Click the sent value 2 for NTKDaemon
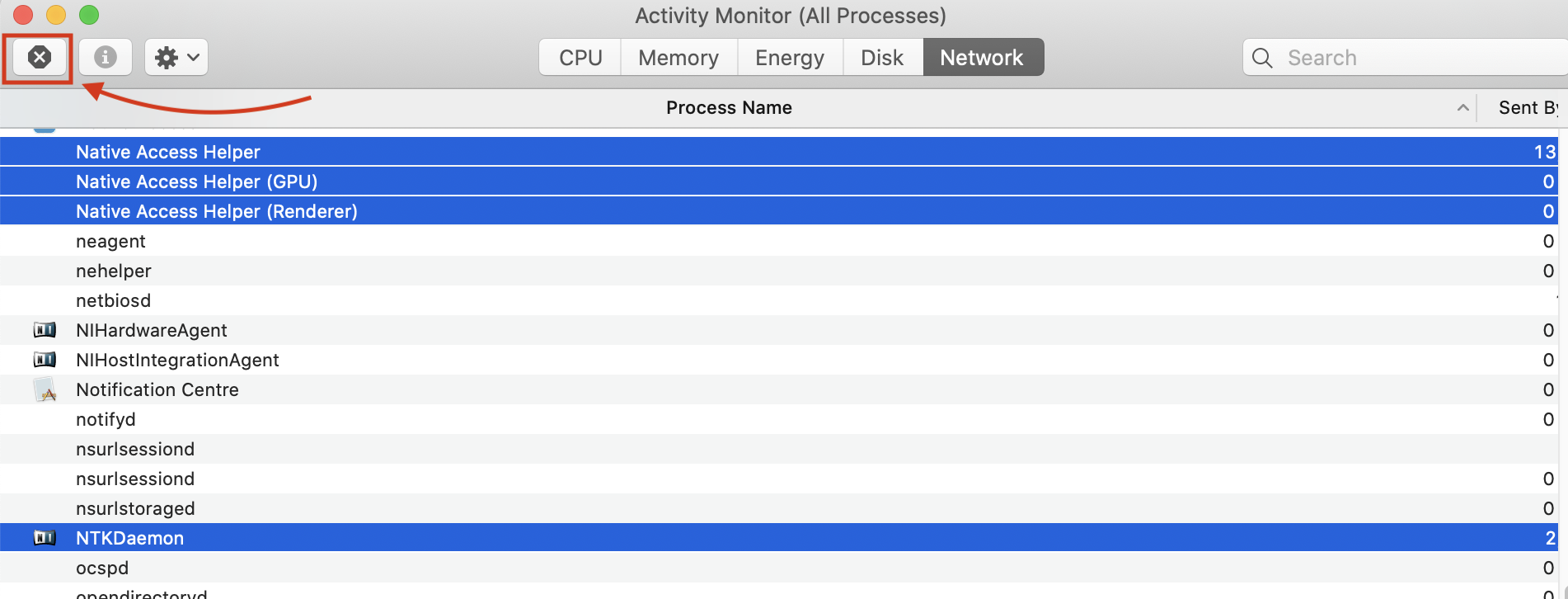The image size is (1568, 599). pos(1550,538)
